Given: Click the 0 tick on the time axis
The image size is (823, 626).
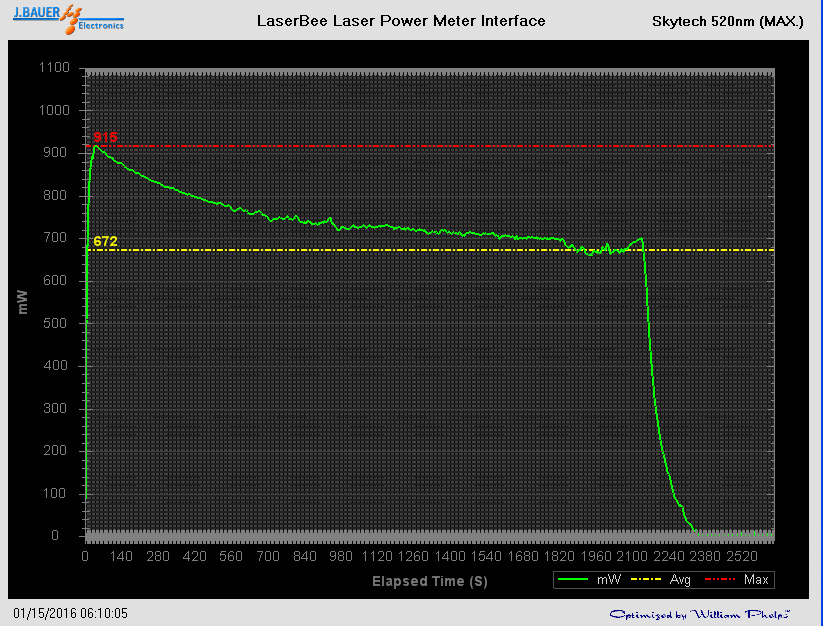Looking at the screenshot, I should point(86,556).
